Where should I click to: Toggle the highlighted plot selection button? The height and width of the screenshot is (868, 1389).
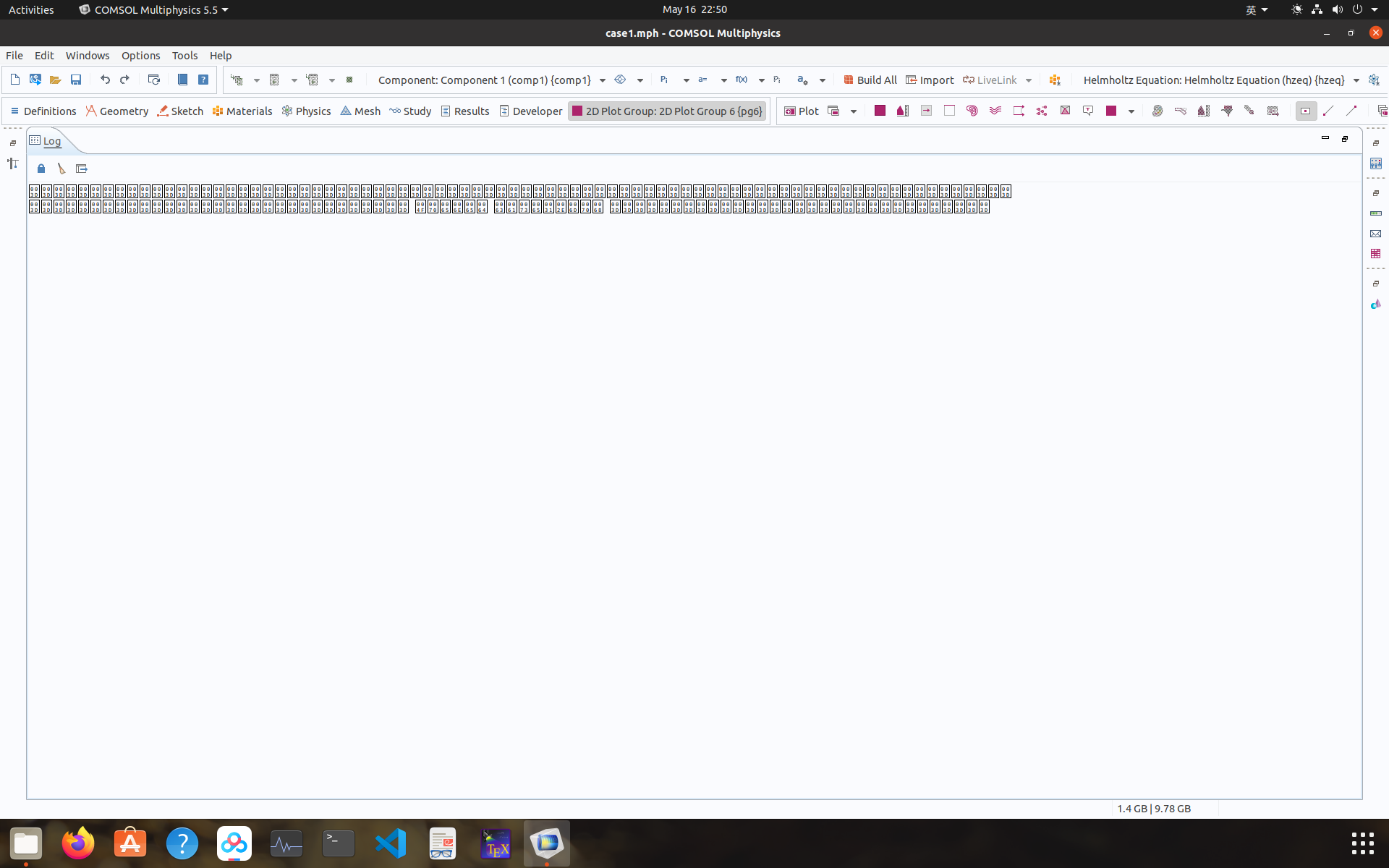pos(1305,111)
